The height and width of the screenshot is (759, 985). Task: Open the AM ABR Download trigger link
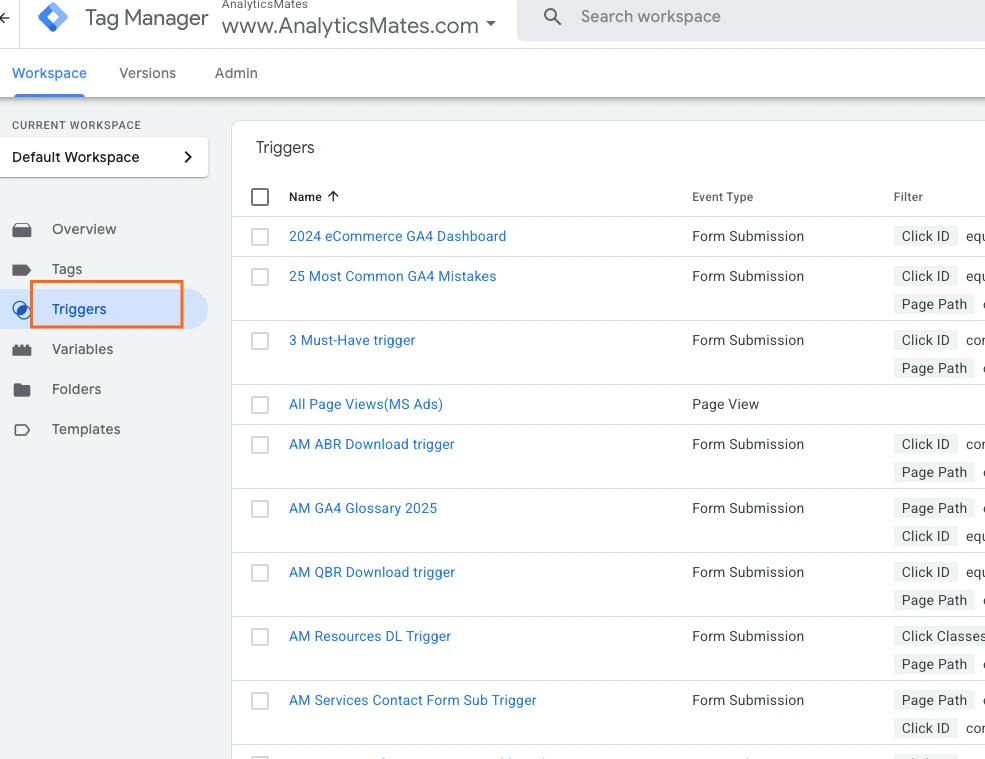(x=371, y=444)
